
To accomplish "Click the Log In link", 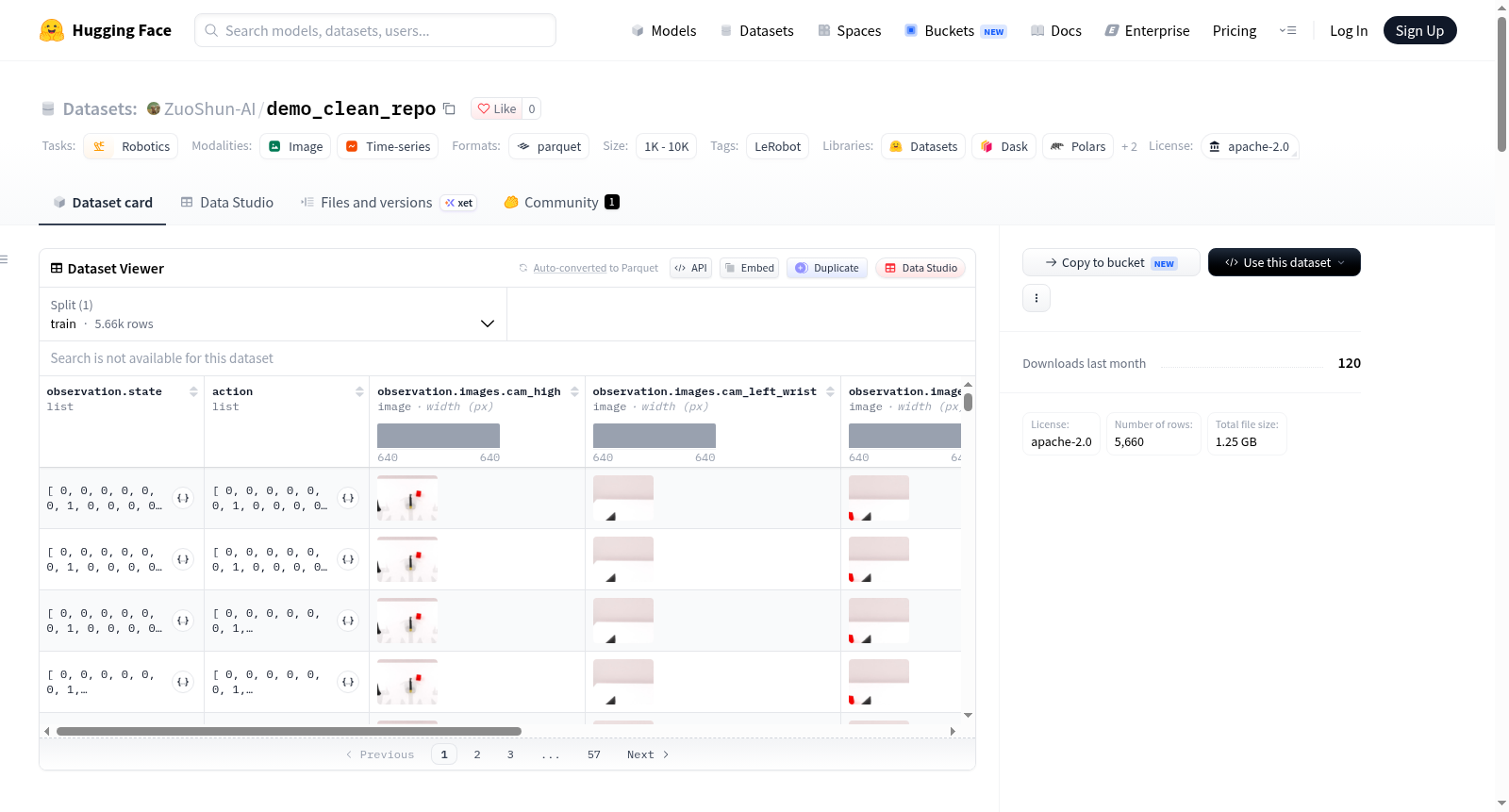I will click(1349, 31).
